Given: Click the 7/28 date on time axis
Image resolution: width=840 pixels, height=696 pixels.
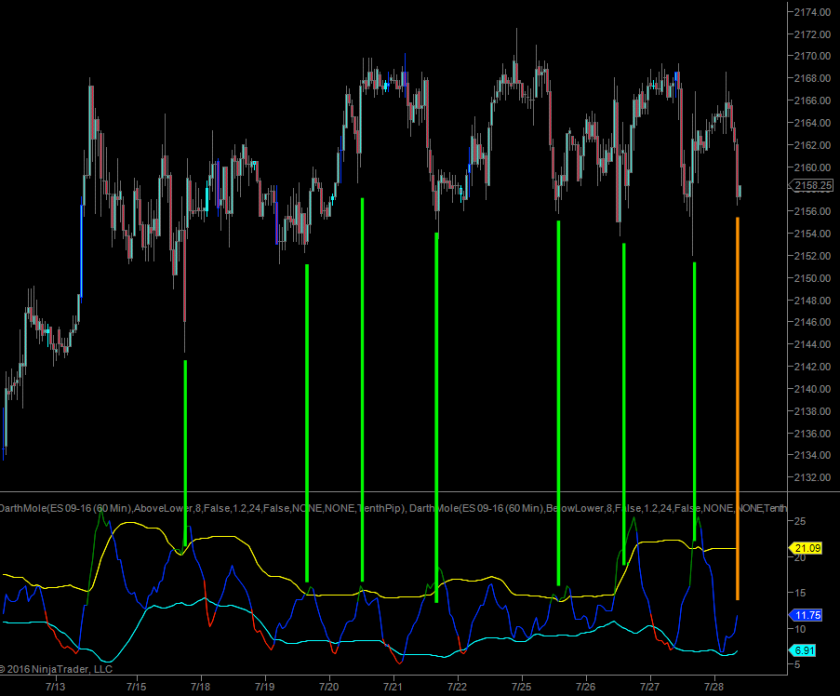Looking at the screenshot, I should pyautogui.click(x=714, y=687).
